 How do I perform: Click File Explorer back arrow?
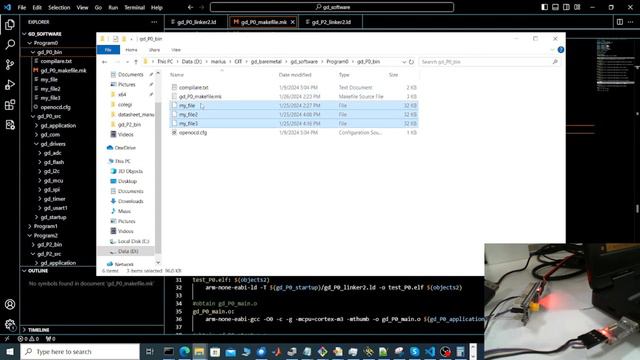[x=104, y=62]
